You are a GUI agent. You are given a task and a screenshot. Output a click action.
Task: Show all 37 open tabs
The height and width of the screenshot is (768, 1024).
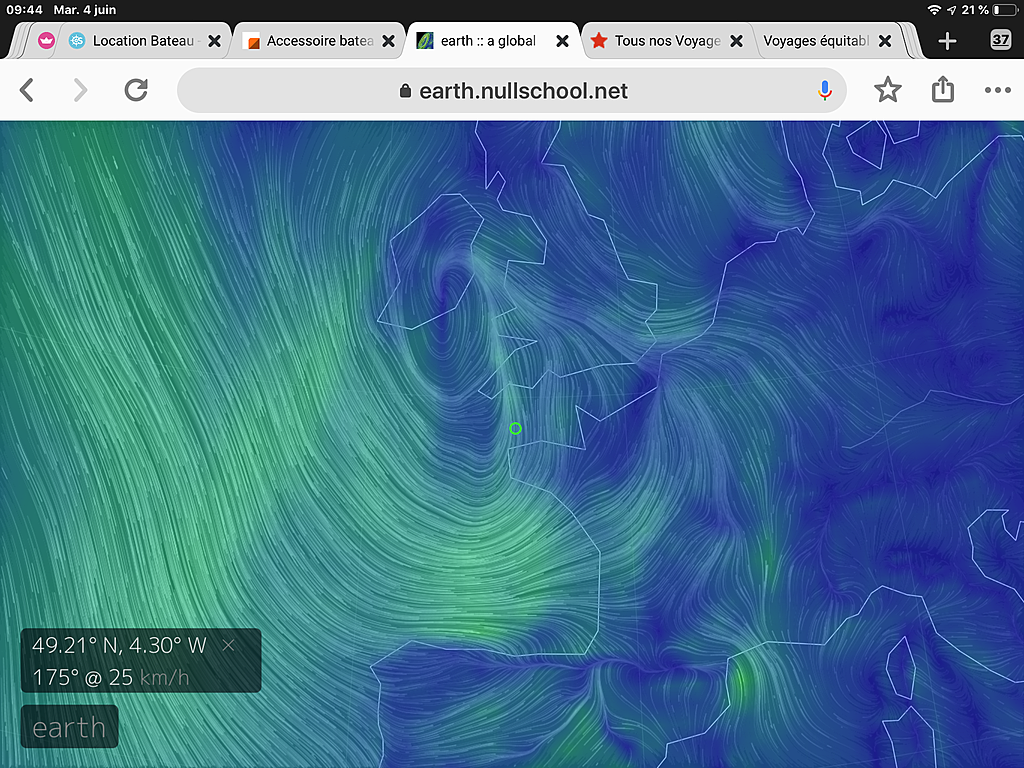(1000, 40)
